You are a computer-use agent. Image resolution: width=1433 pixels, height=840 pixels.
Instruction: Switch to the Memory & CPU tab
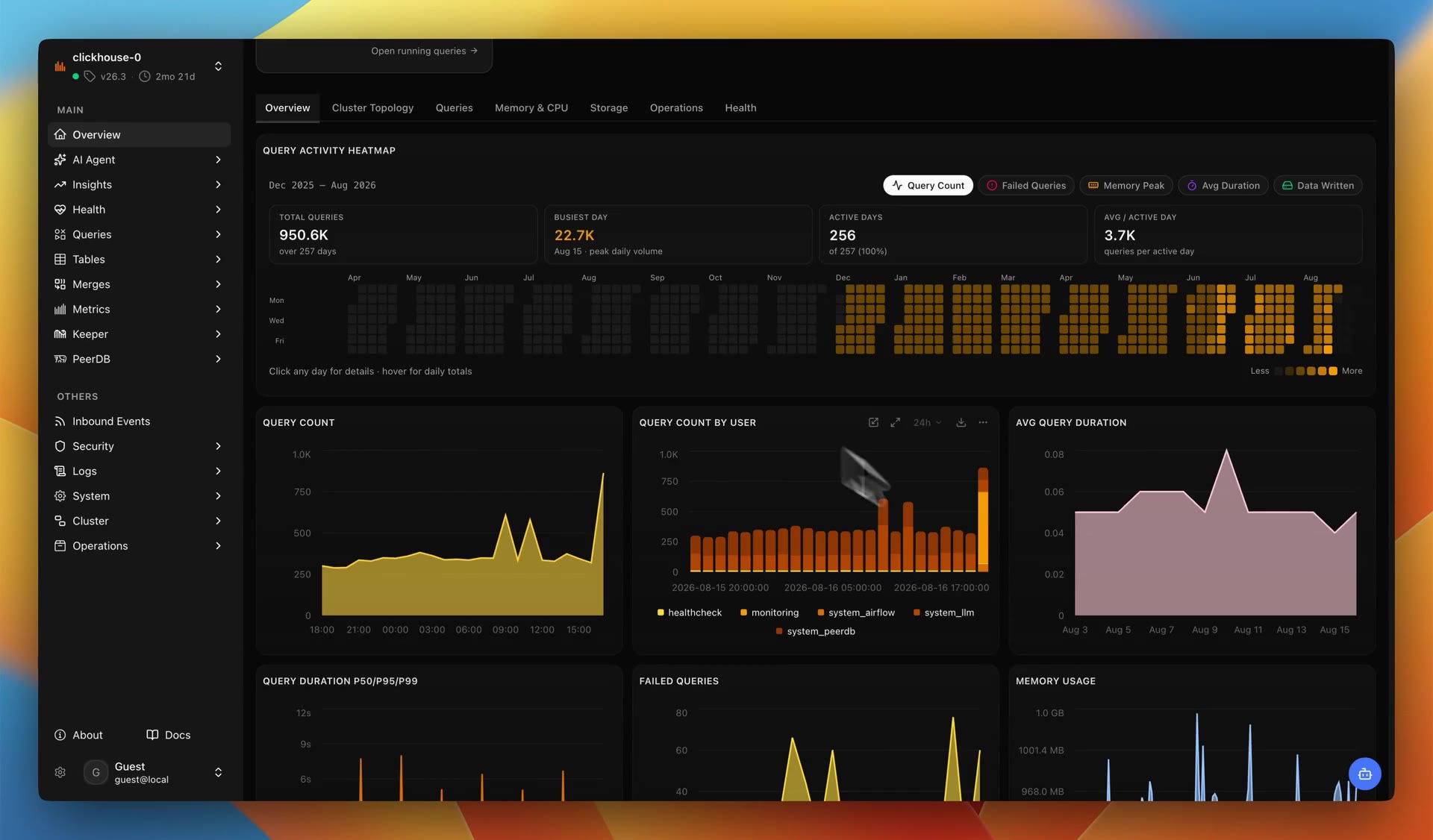[531, 107]
